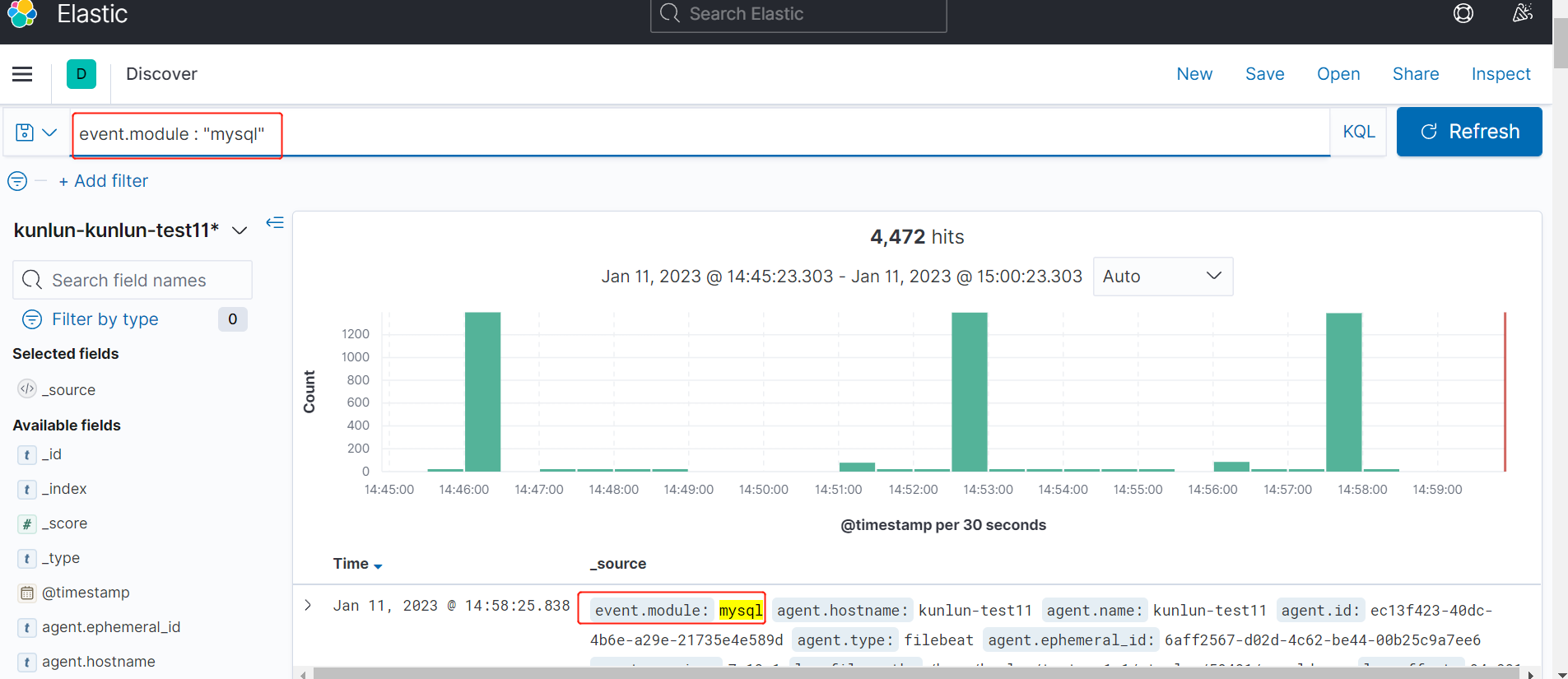
Task: Select the _index available field
Action: [64, 489]
